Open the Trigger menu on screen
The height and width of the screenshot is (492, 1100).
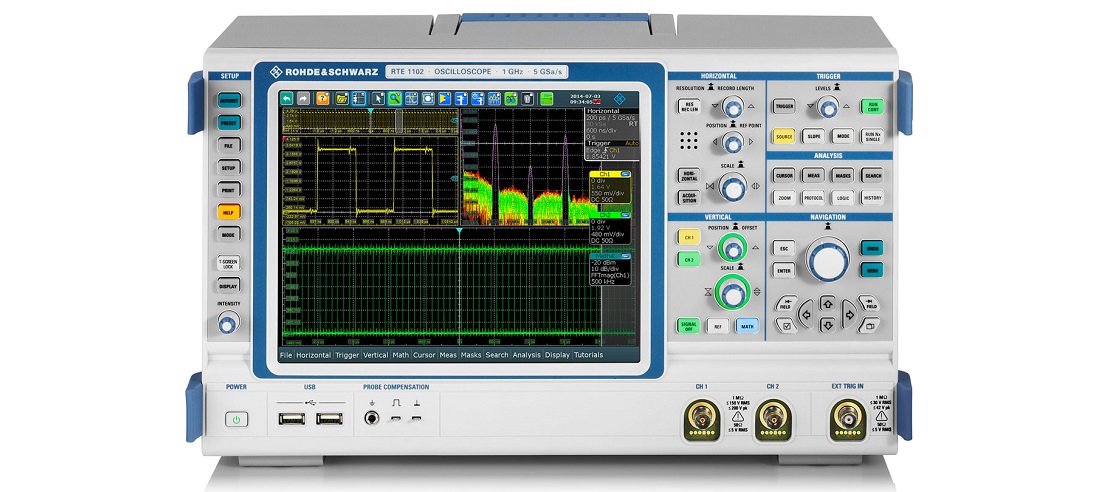(347, 355)
